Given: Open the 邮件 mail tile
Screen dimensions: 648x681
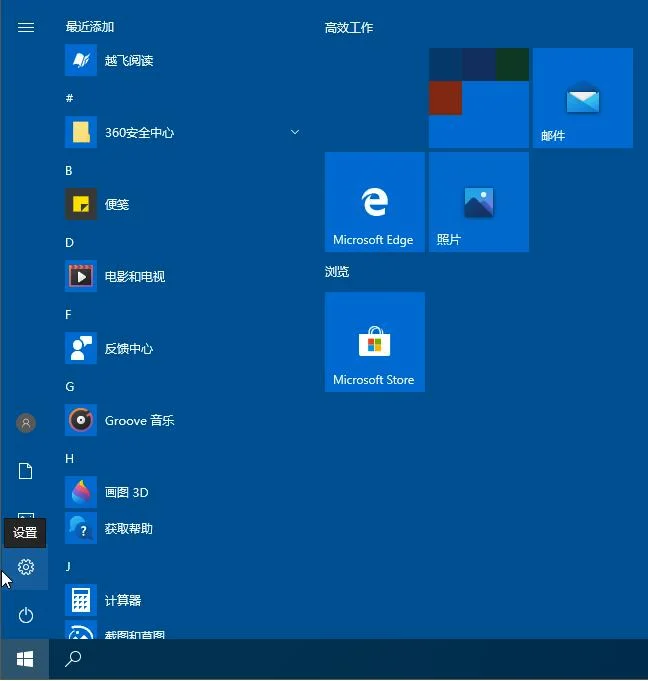Looking at the screenshot, I should coord(583,98).
